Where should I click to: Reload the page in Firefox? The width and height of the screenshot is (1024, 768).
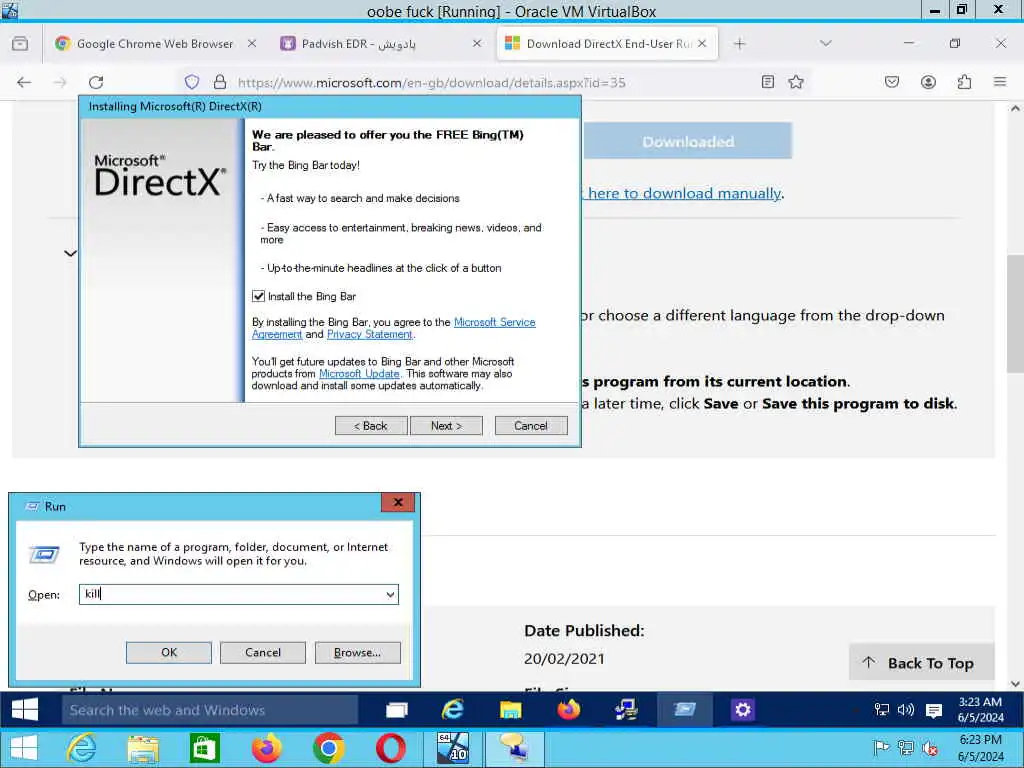(96, 82)
